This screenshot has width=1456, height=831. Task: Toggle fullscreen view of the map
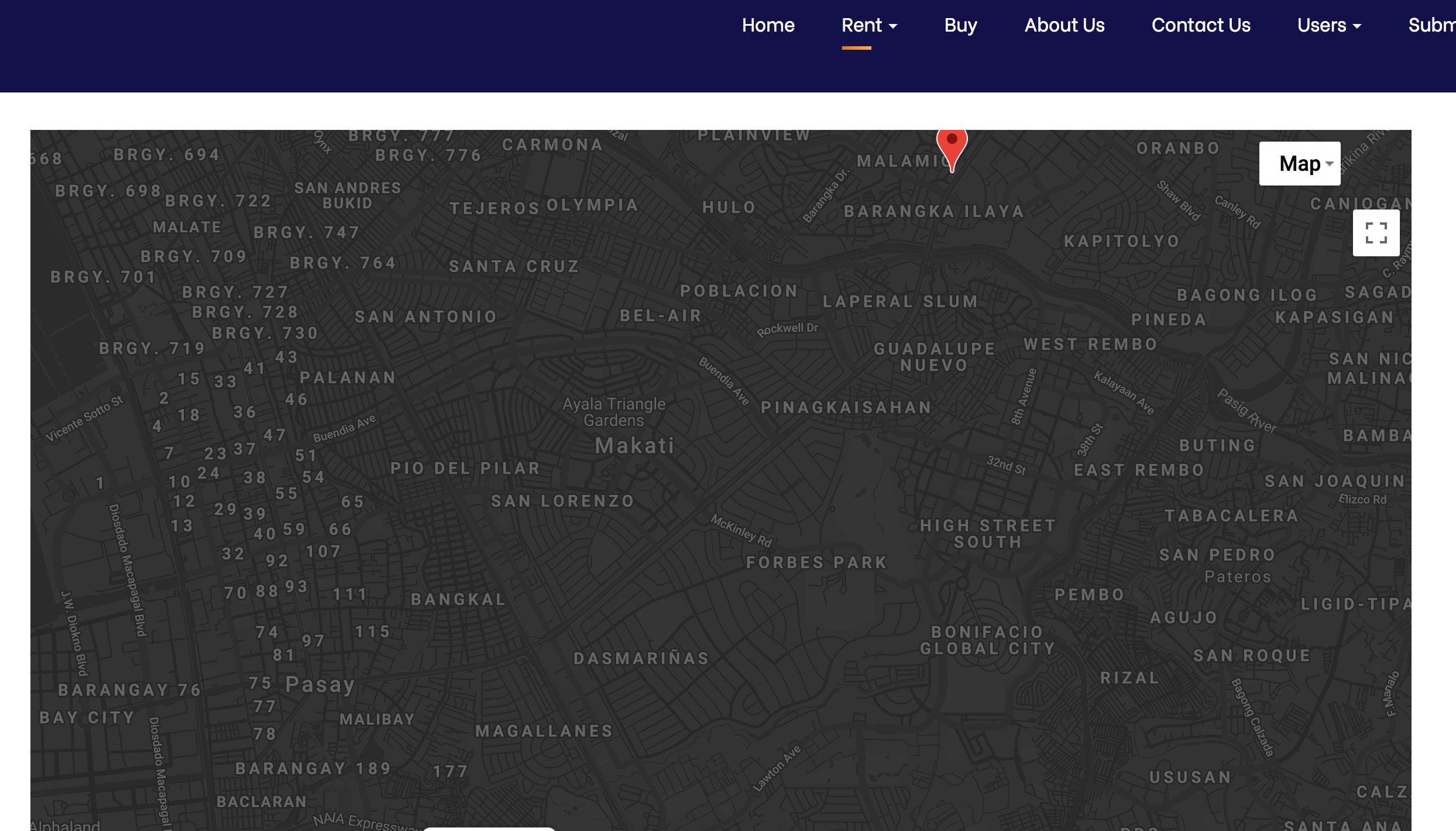tap(1376, 233)
